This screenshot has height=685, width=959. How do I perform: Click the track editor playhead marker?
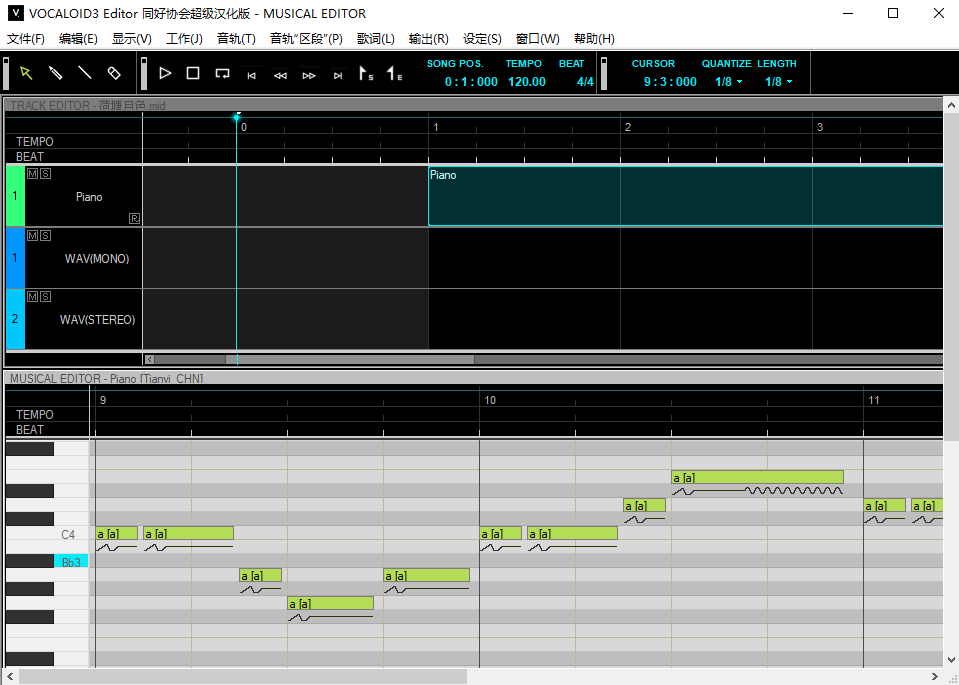point(237,117)
